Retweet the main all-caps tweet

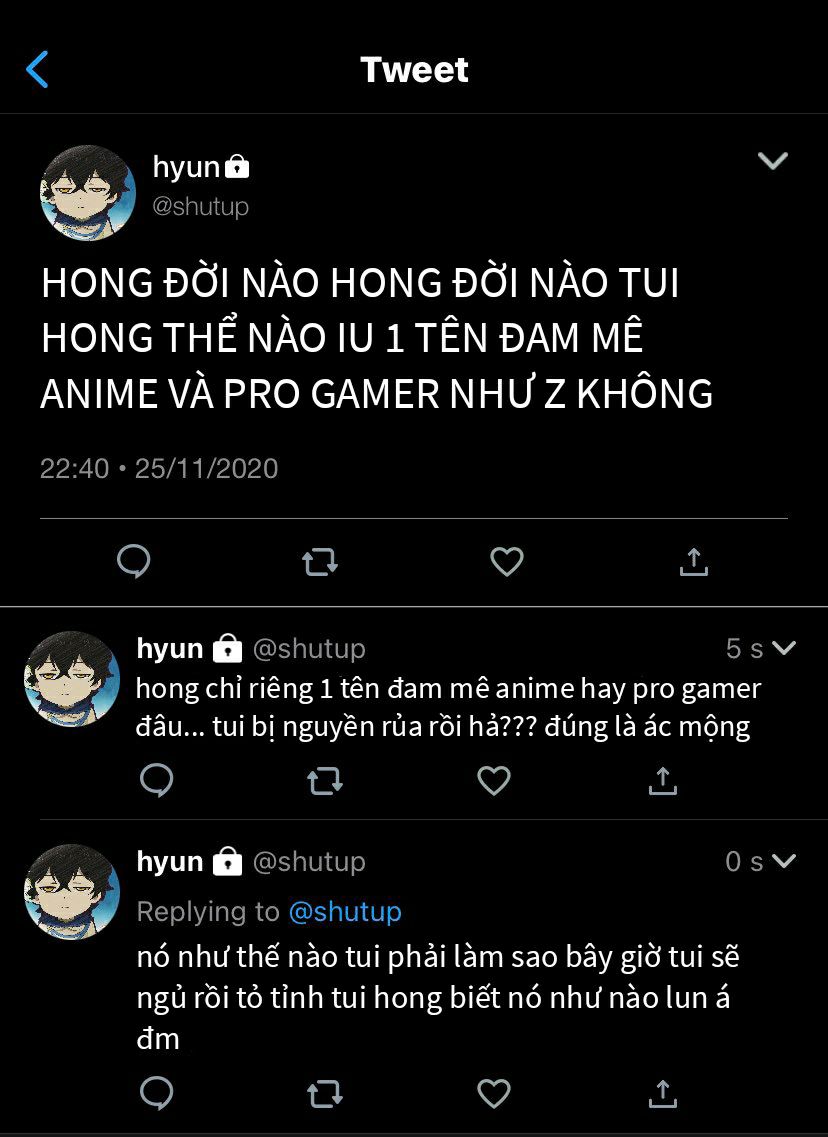320,562
